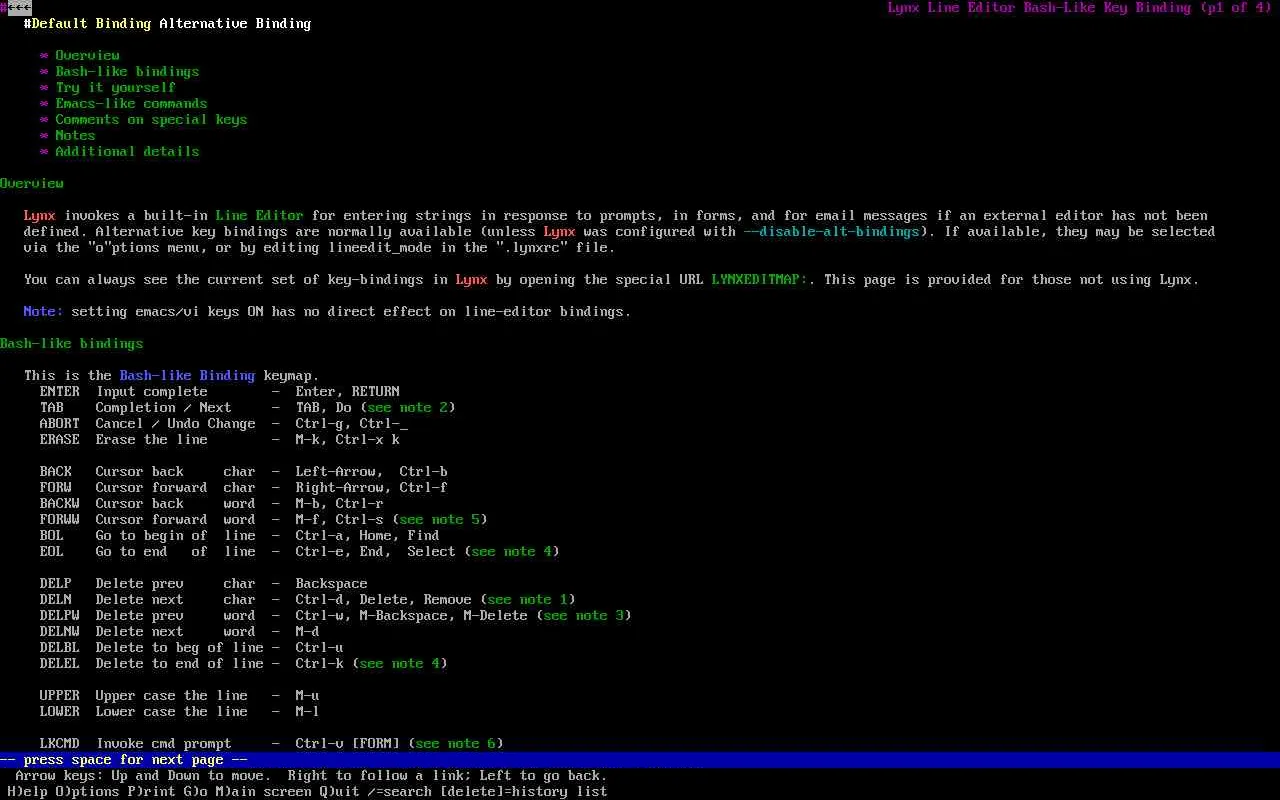1280x800 pixels.
Task: Click the 'press space for next page' status bar
Action: pos(640,760)
